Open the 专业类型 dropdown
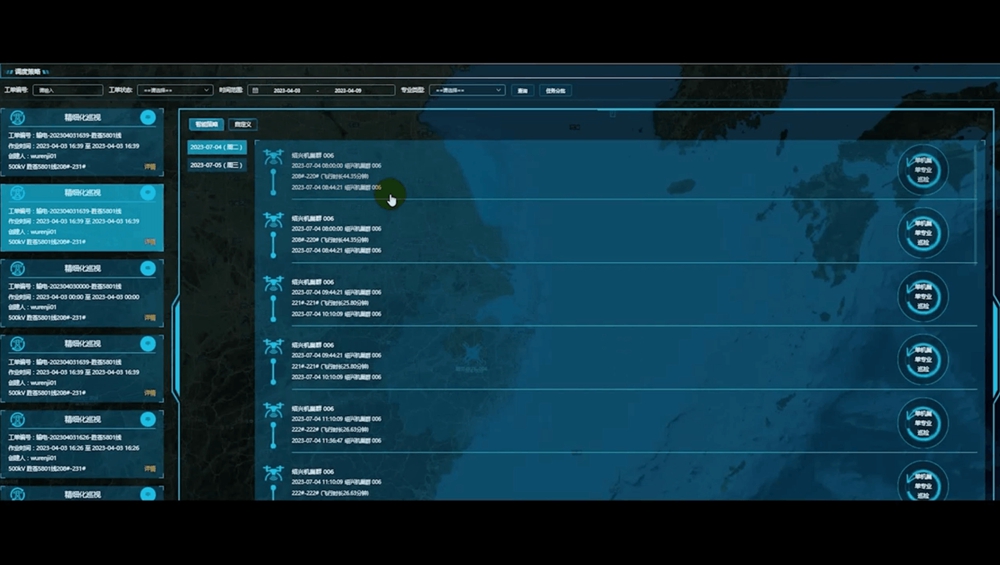 tap(466, 90)
